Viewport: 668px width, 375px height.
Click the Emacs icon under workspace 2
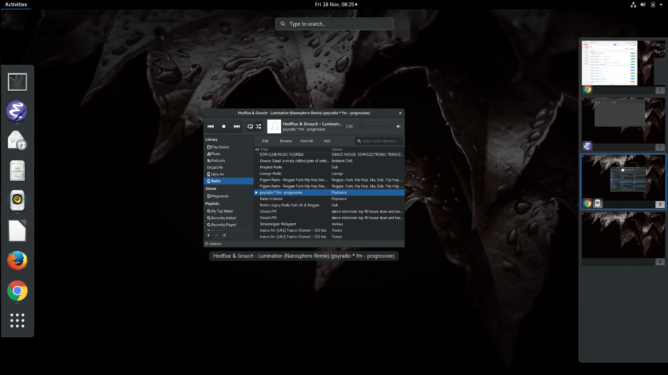point(587,146)
